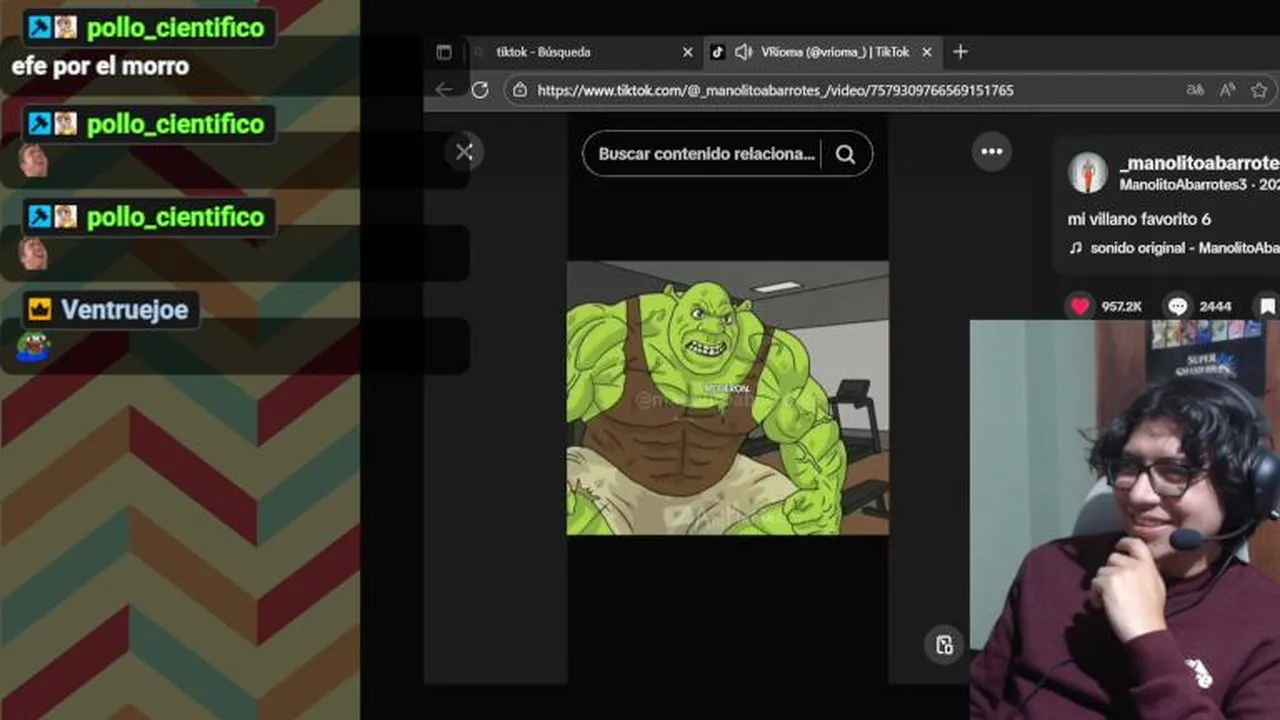Click the translate page icon in address bar
1280x720 pixels.
tap(1195, 90)
